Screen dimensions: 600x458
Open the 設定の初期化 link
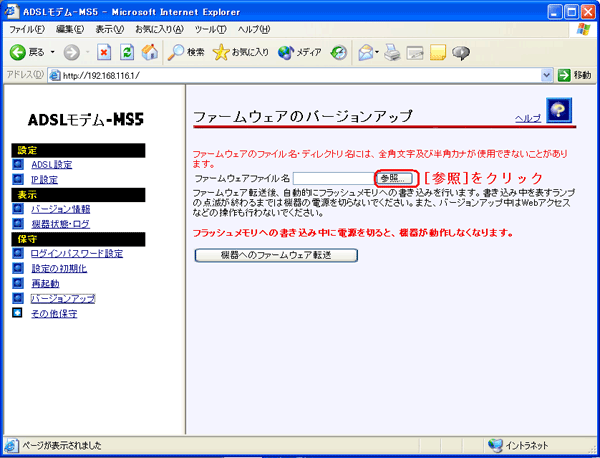[x=59, y=269]
